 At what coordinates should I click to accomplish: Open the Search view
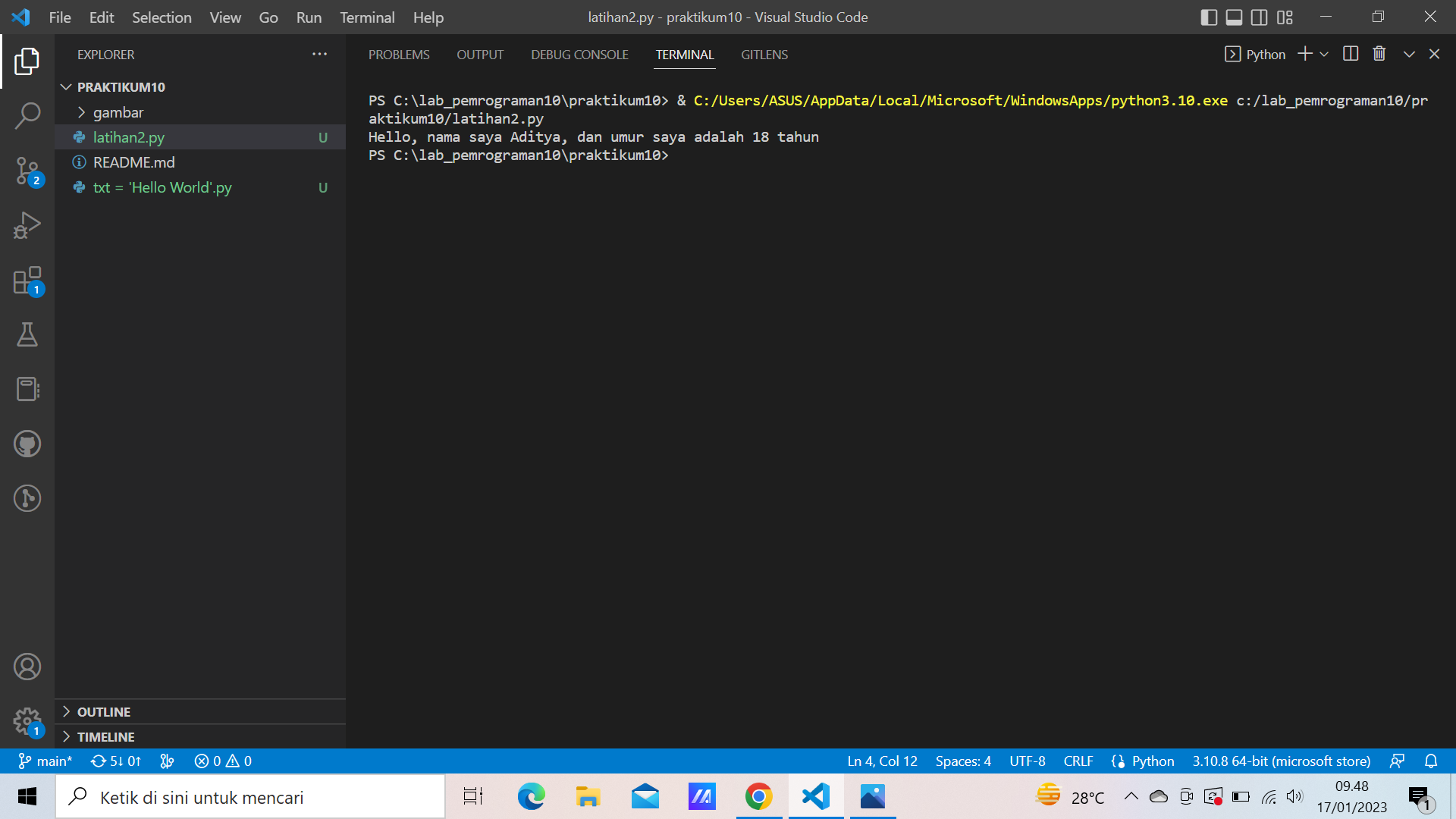(x=27, y=115)
